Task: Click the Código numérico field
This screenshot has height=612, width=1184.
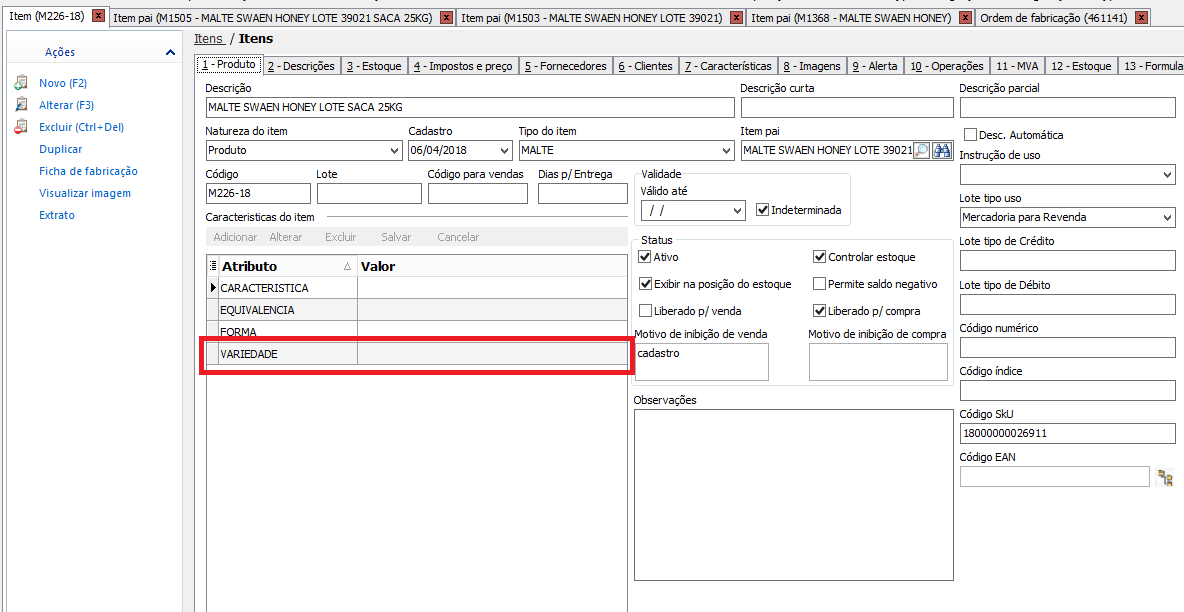Action: pyautogui.click(x=1068, y=348)
